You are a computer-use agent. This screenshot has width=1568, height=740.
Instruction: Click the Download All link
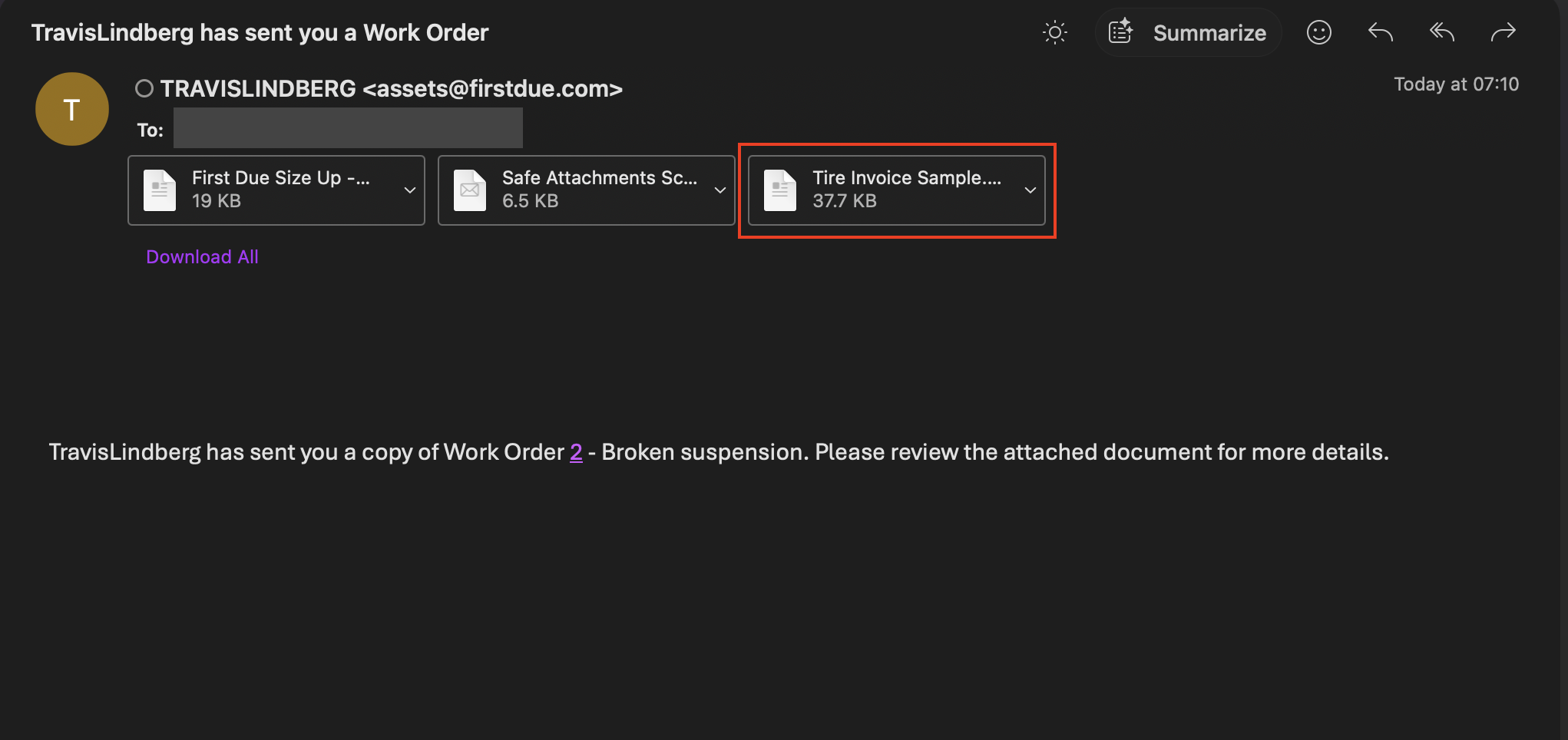coord(202,256)
